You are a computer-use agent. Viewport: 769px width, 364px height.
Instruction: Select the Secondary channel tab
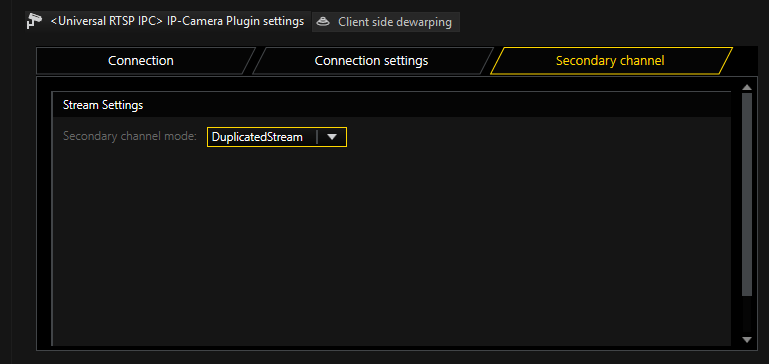(610, 61)
